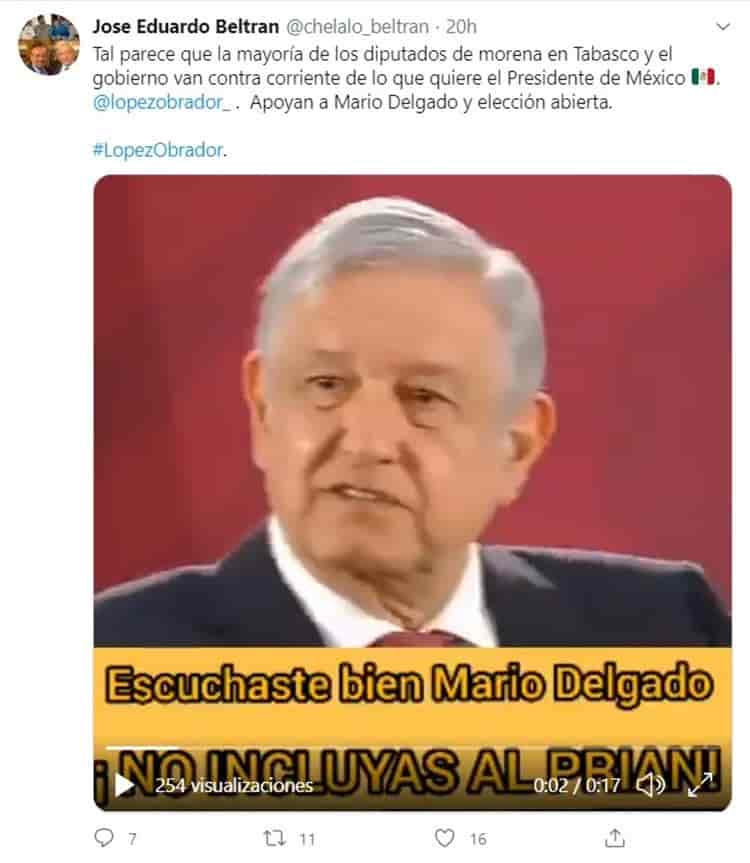750x863 pixels.
Task: Click the reply speech bubble icon
Action: (104, 838)
